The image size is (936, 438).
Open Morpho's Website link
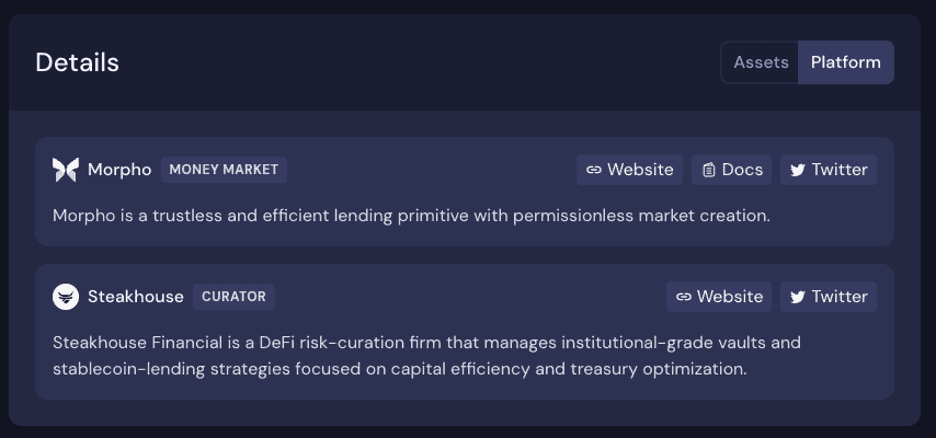tap(630, 170)
